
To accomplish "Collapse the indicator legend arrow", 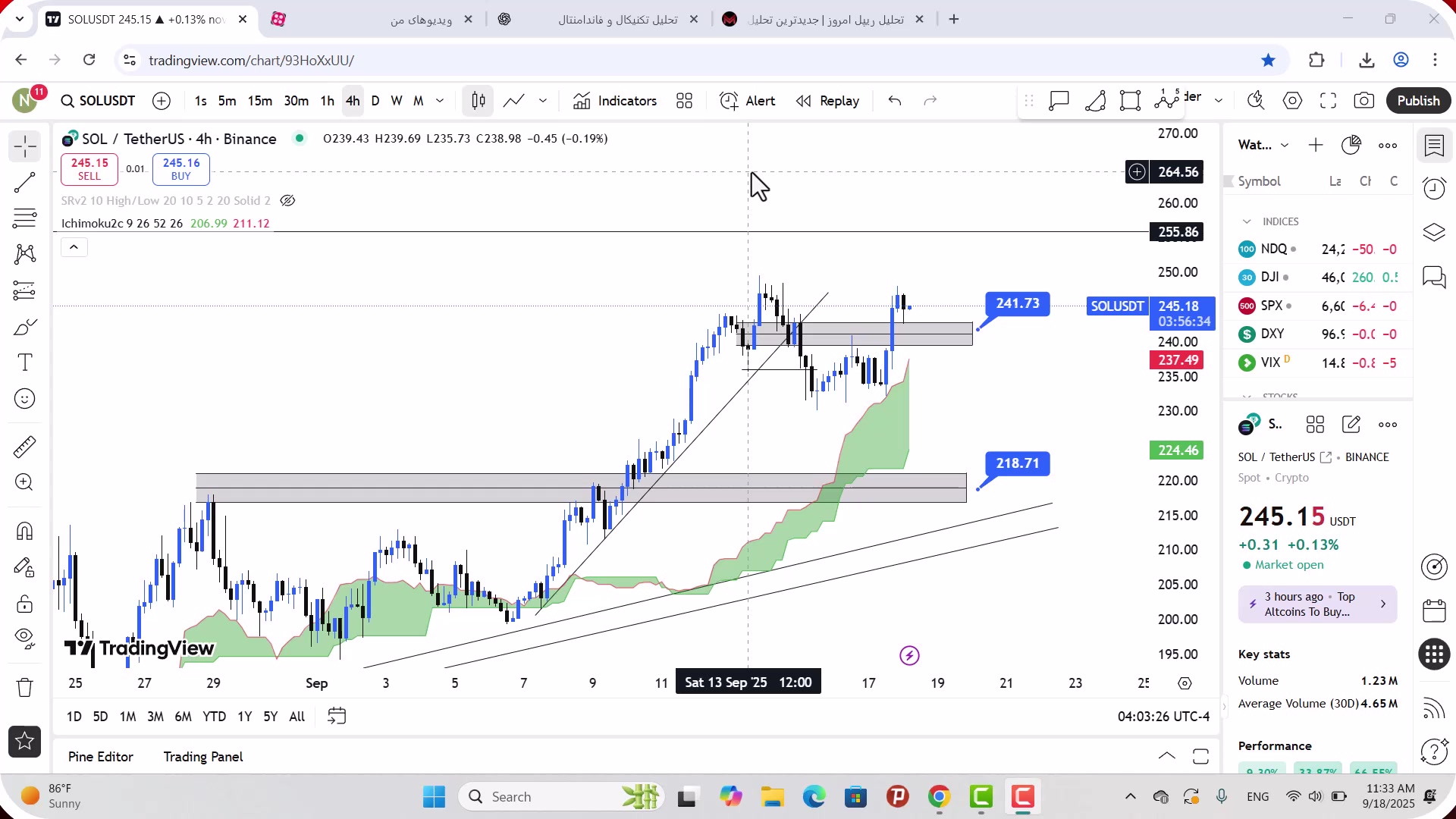I will click(74, 247).
